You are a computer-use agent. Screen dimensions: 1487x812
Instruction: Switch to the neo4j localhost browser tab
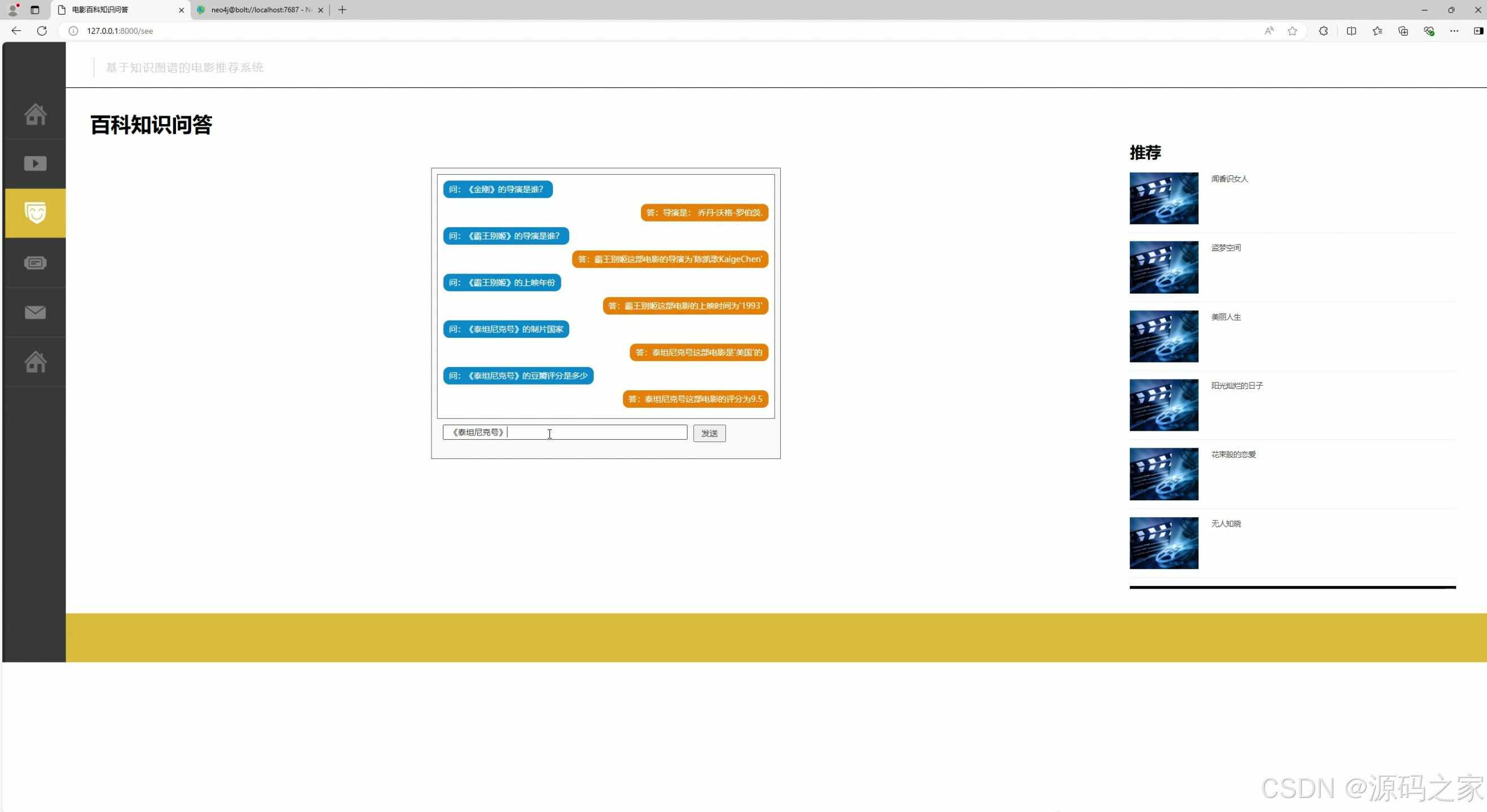pos(259,10)
